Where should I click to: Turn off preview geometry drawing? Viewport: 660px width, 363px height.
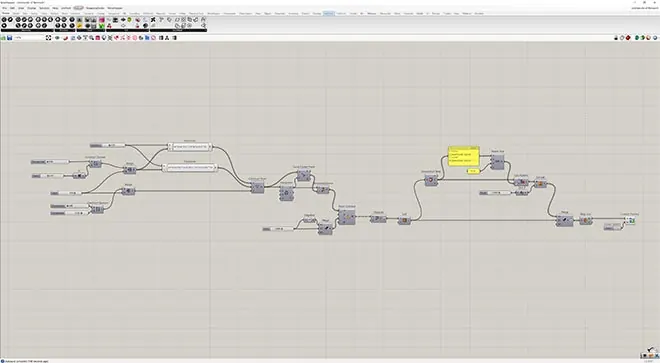[x=616, y=38]
